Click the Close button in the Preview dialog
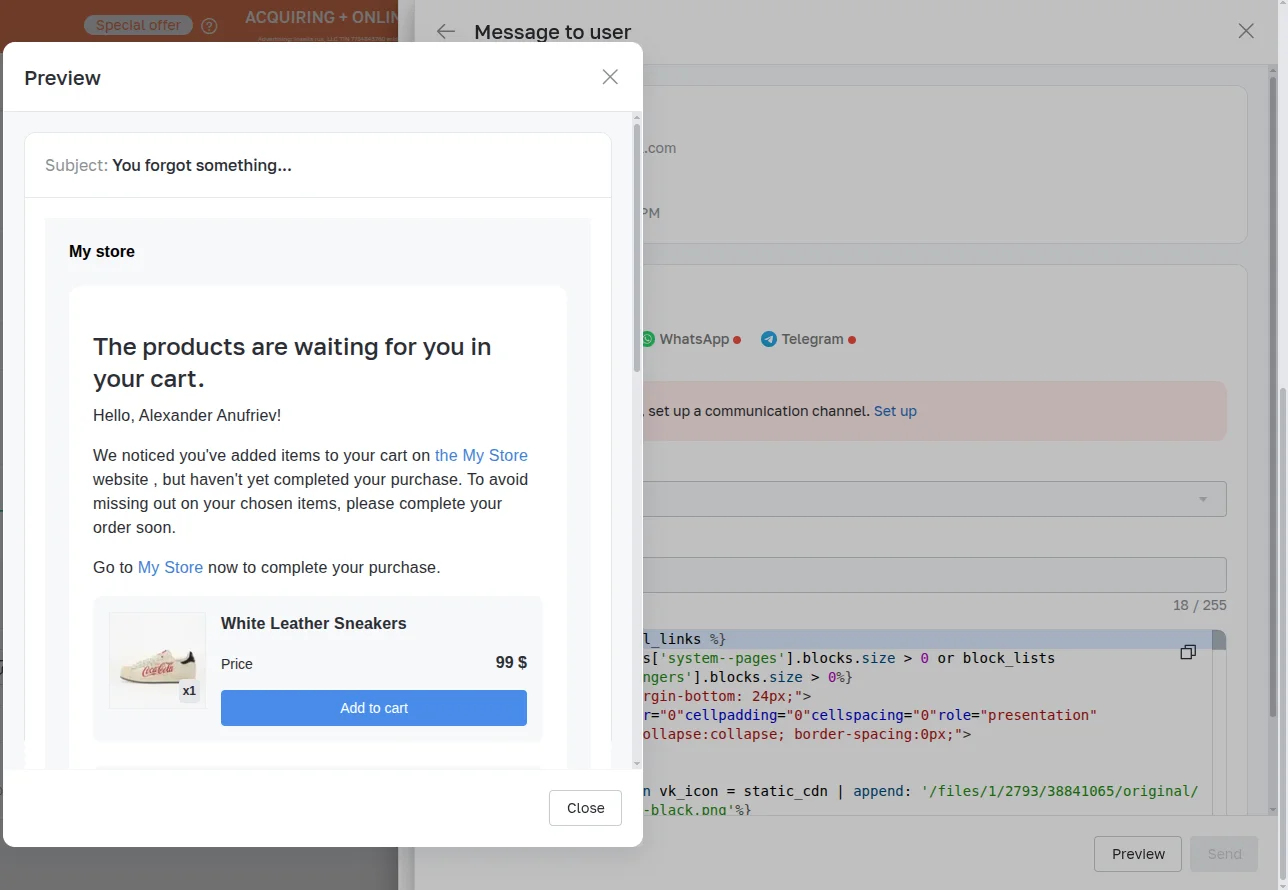 coord(585,808)
